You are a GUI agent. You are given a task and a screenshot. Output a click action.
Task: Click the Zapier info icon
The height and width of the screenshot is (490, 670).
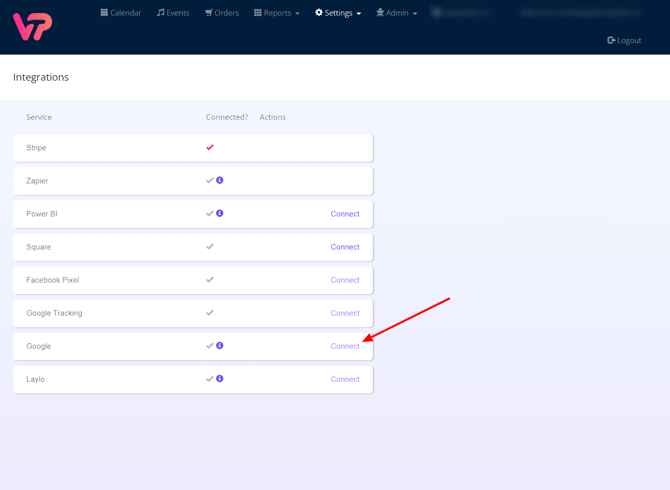click(220, 180)
